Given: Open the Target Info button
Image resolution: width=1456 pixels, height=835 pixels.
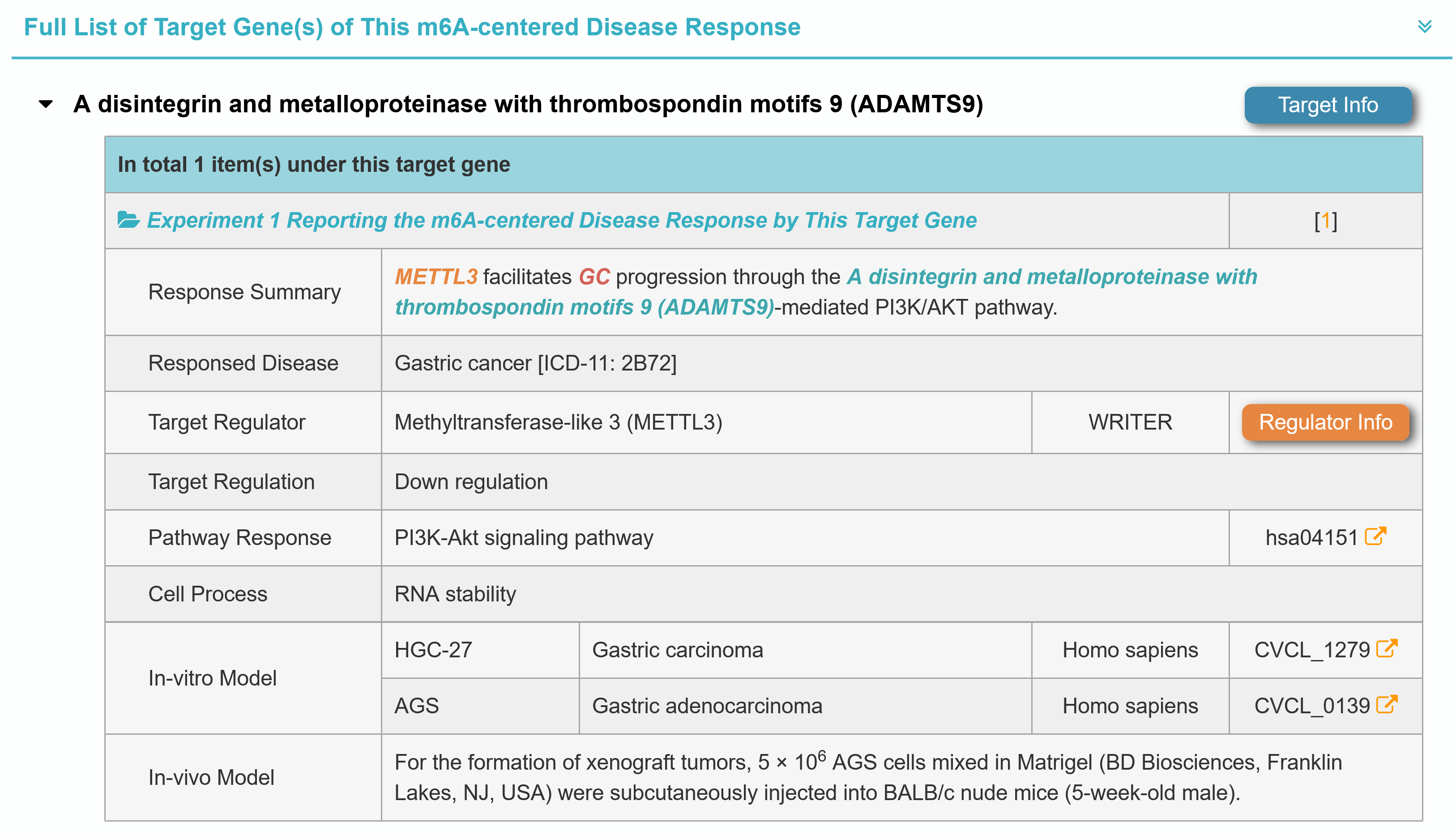Looking at the screenshot, I should click(1327, 105).
